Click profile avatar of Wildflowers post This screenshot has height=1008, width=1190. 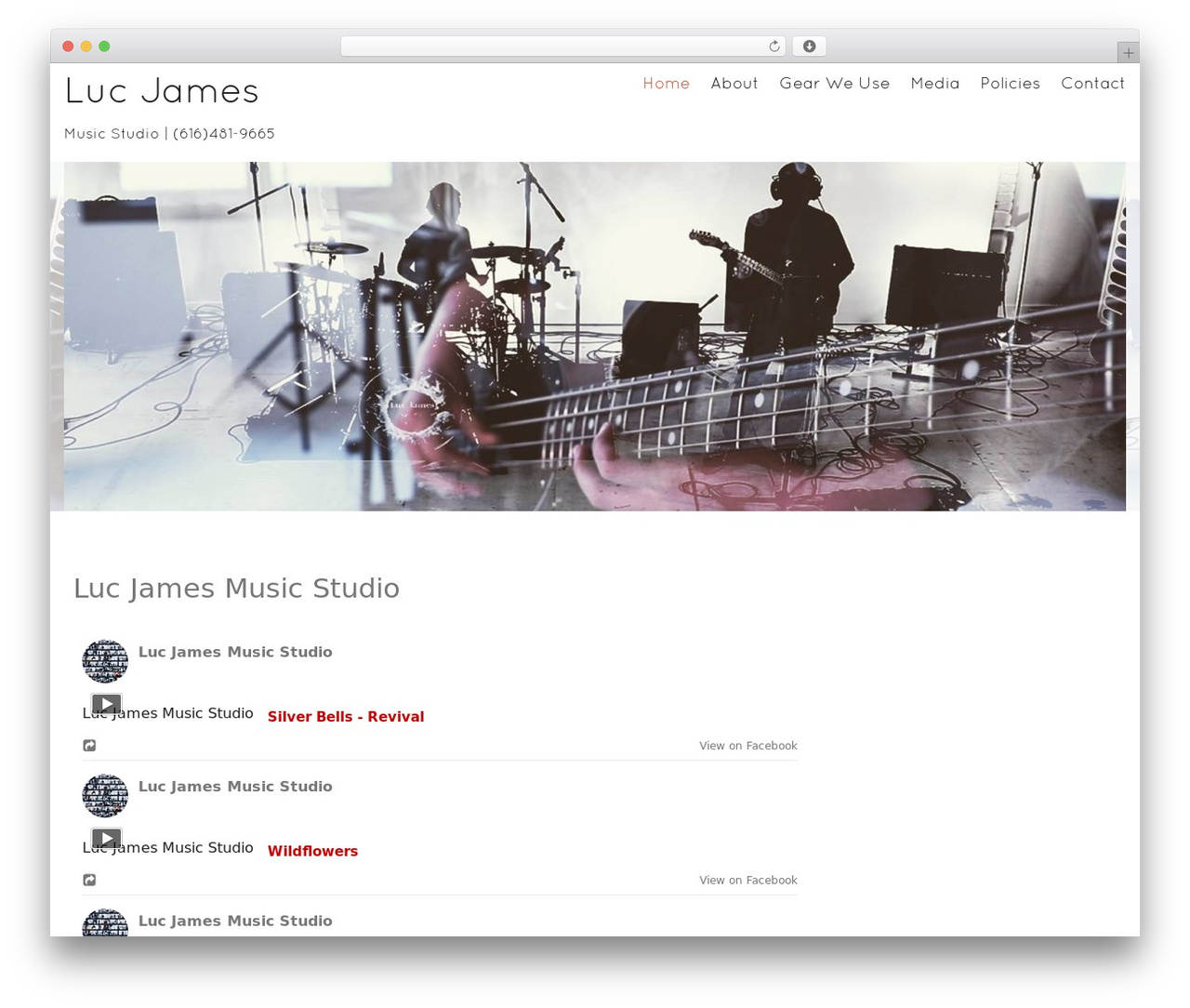tap(105, 796)
